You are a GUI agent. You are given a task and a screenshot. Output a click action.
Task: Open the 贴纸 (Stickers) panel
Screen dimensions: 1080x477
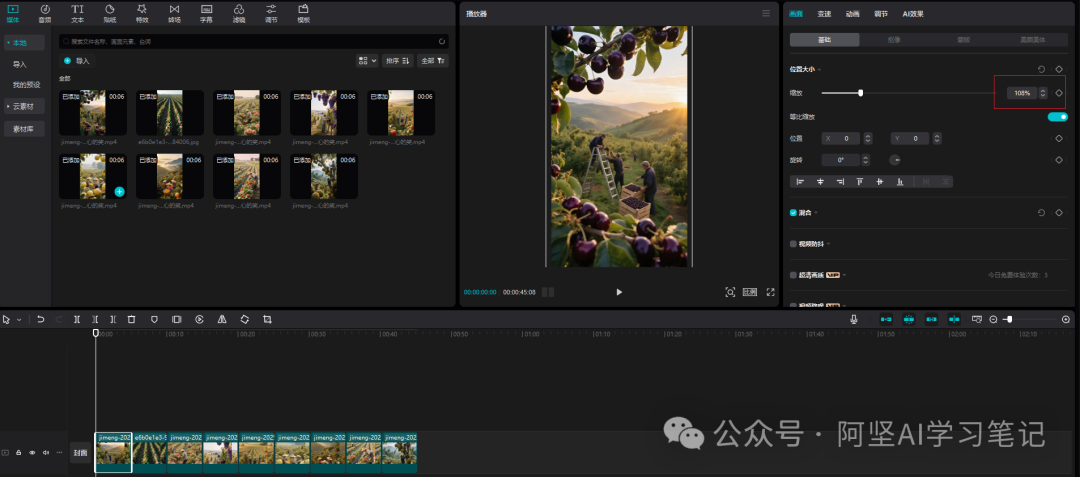tap(110, 13)
